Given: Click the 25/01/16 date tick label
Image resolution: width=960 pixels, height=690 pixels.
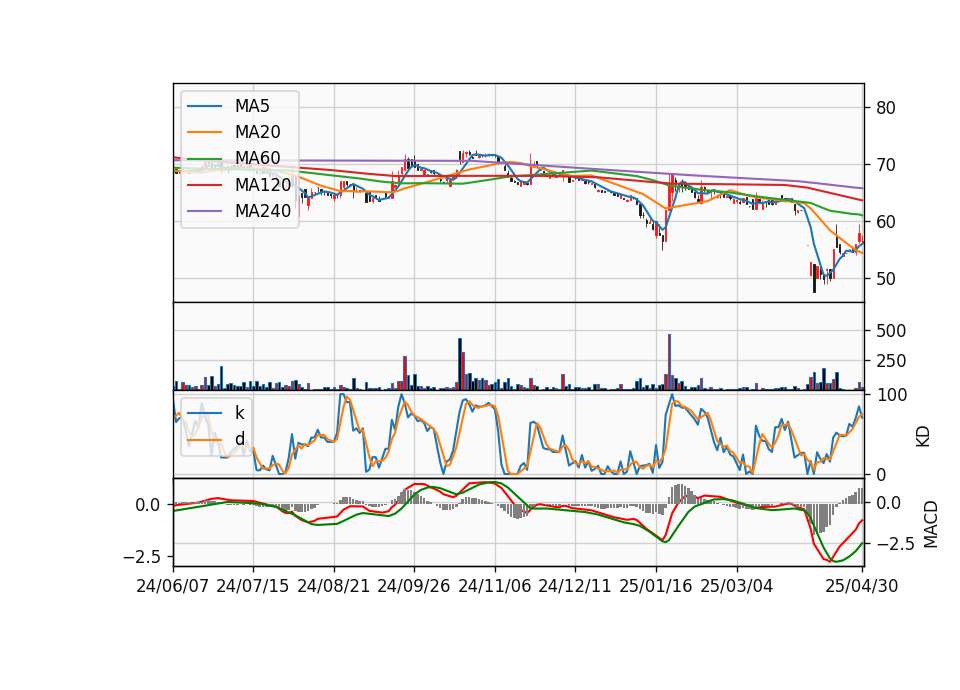Looking at the screenshot, I should point(656,586).
